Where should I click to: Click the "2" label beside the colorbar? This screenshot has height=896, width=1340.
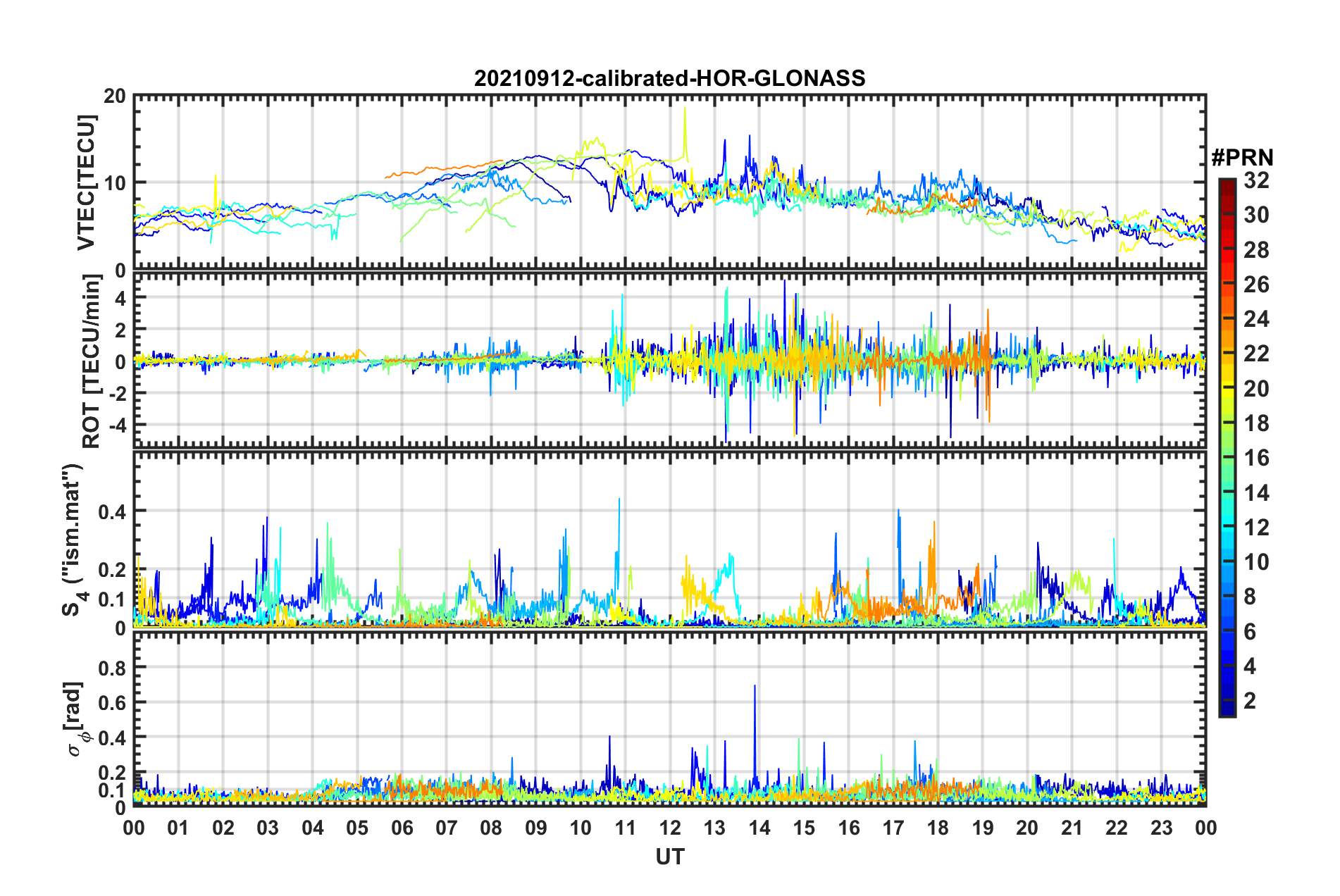point(1250,701)
